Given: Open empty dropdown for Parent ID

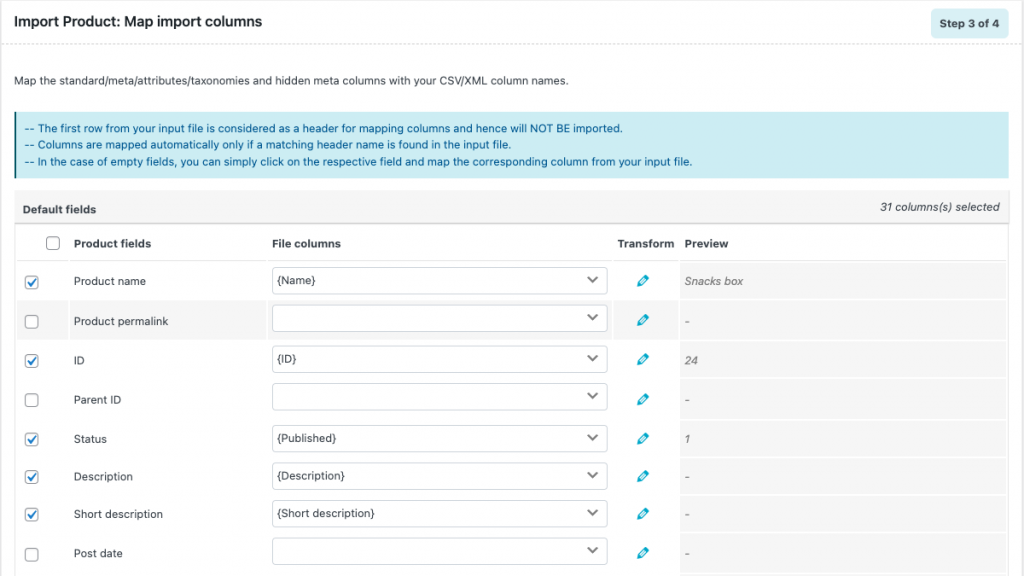Looking at the screenshot, I should 440,396.
